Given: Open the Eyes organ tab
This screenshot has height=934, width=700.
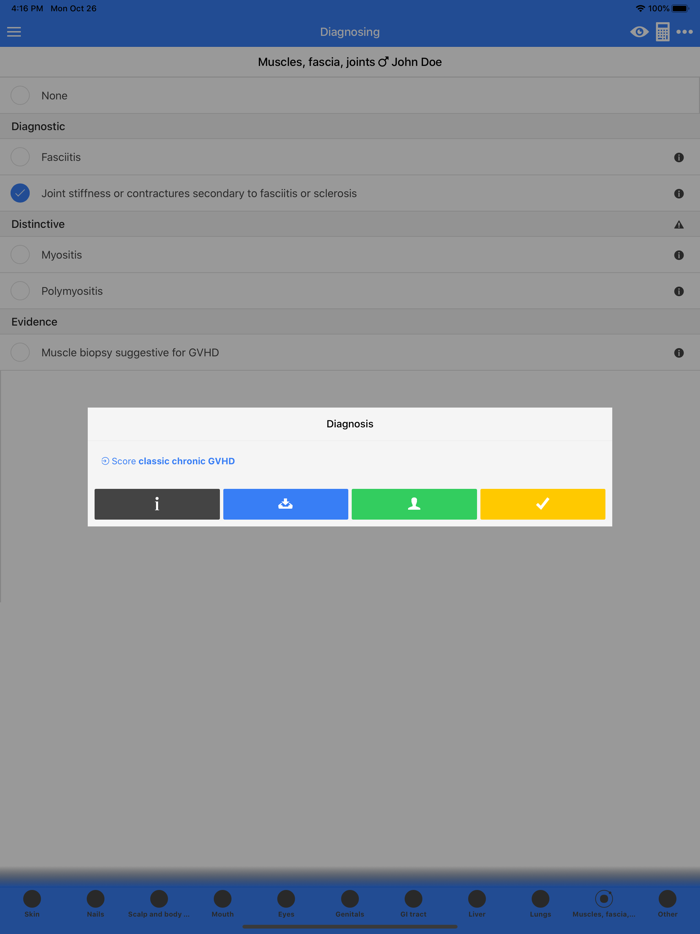Looking at the screenshot, I should 286,904.
